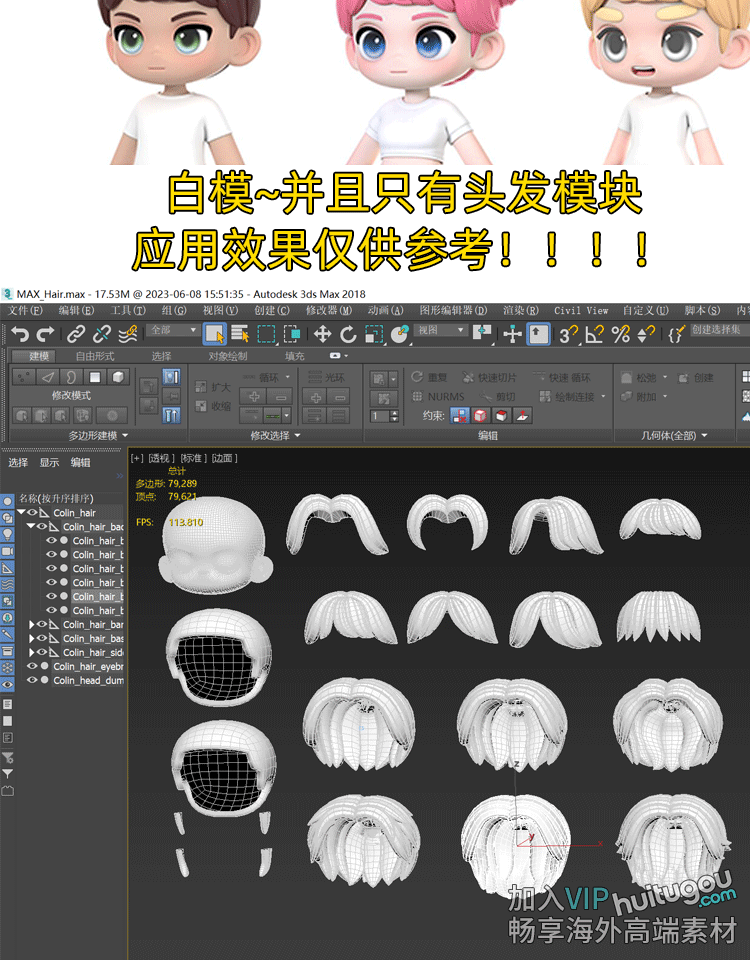Open the 视图 reference coordinate dropdown
750x960 pixels.
coord(441,331)
